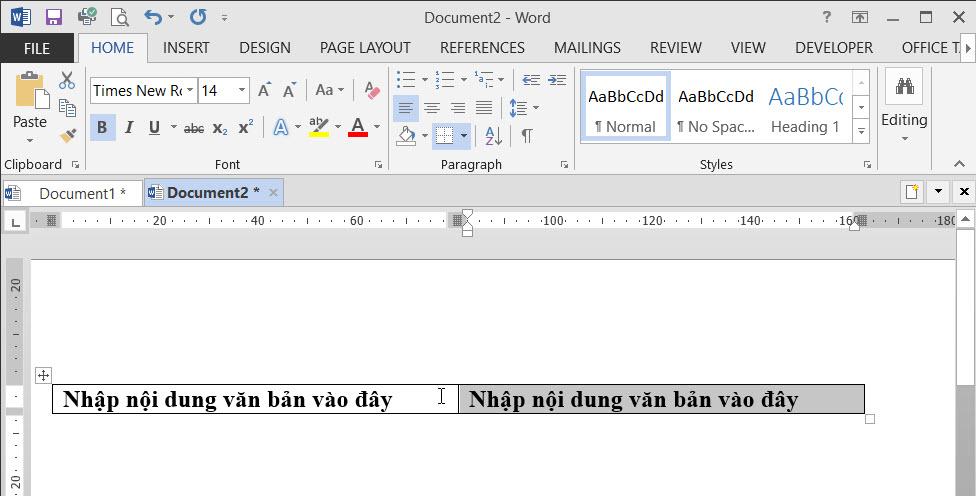Viewport: 976px width, 496px height.
Task: Open Print Preview magnifier icon
Action: pyautogui.click(x=119, y=17)
